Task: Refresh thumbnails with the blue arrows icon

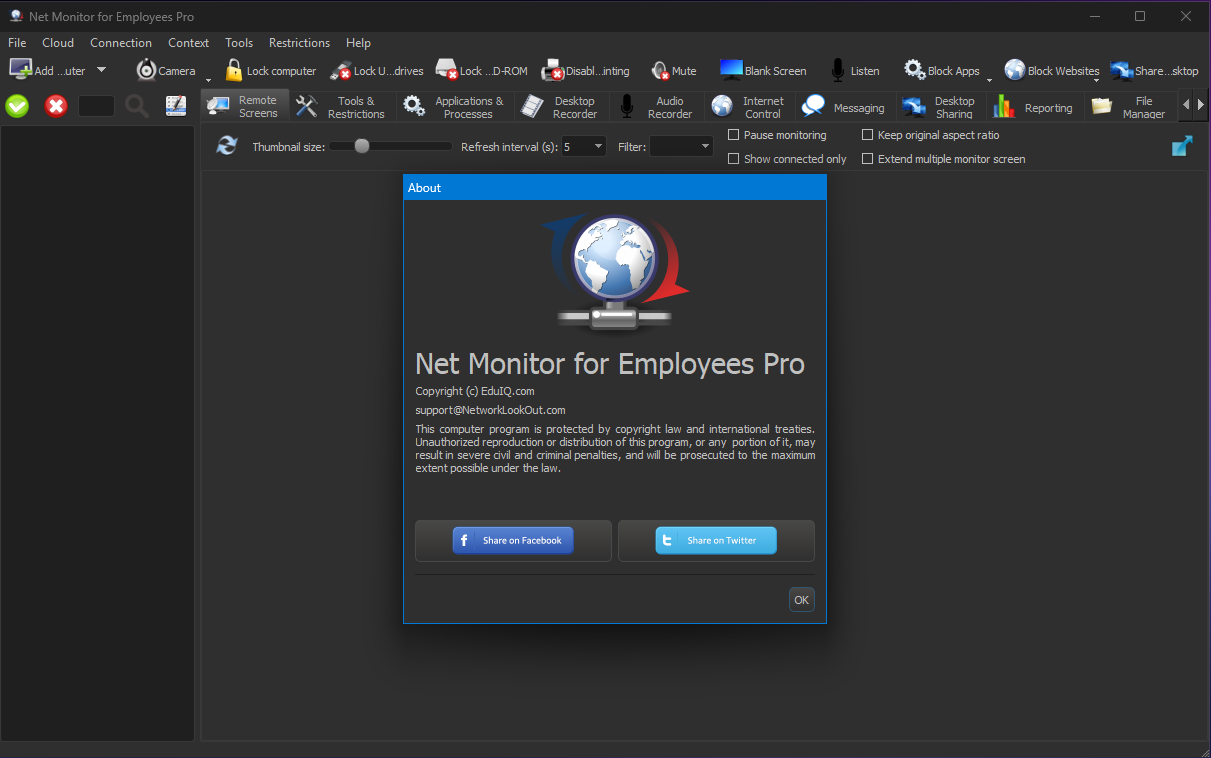Action: [227, 146]
